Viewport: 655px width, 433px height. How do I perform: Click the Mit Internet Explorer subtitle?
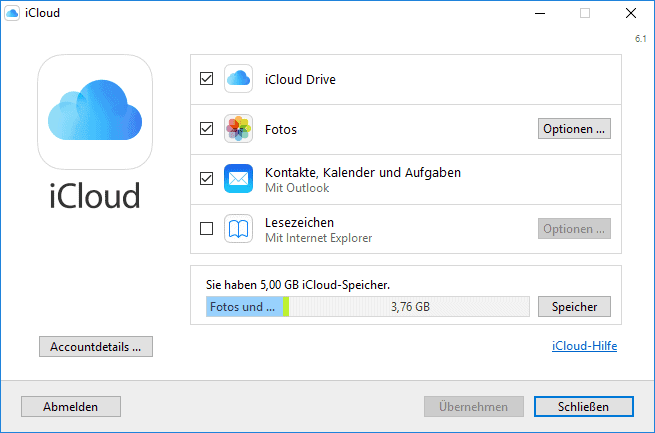318,238
